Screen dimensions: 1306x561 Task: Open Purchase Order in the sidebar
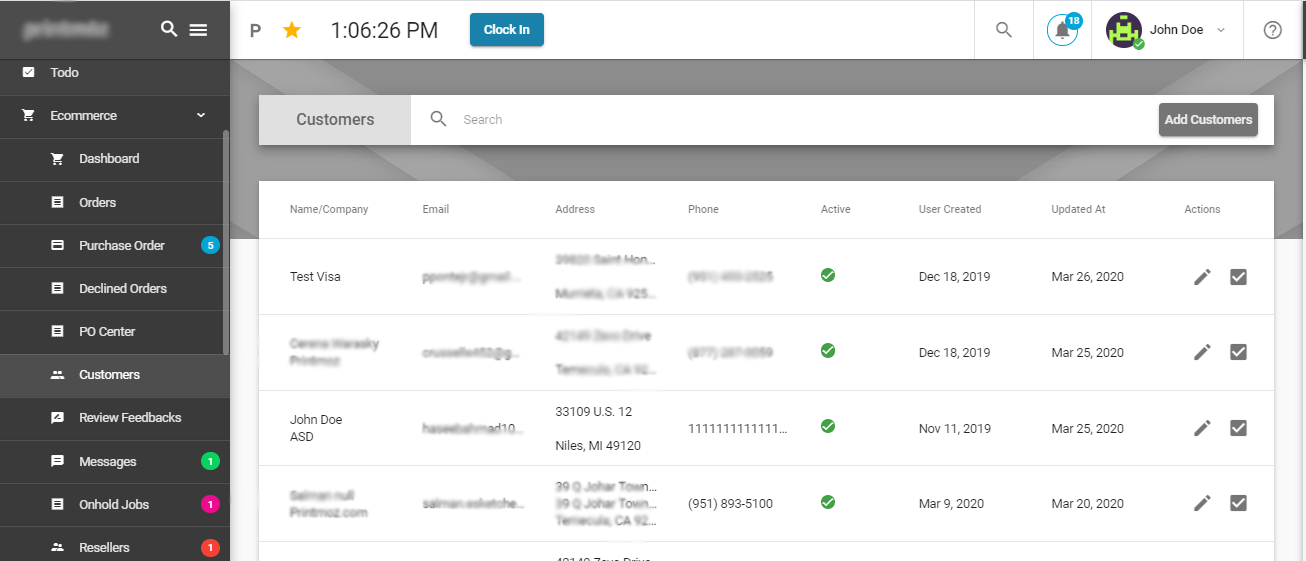(x=122, y=245)
